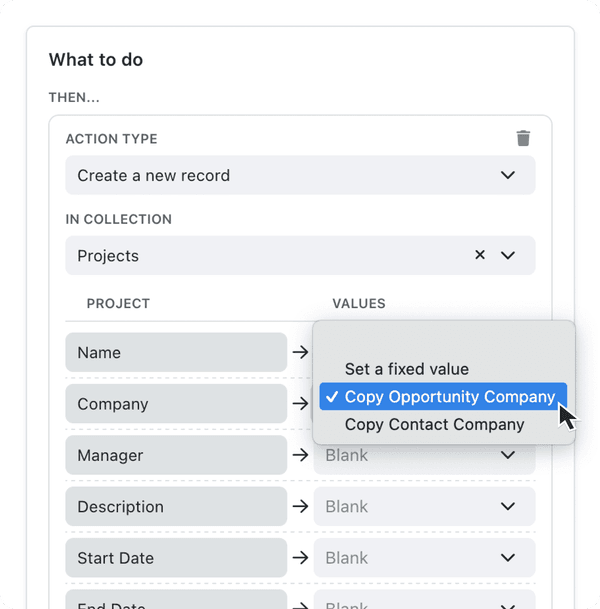Click the arrow next to Manager
Viewport: 600px width, 609px height.
click(300, 455)
